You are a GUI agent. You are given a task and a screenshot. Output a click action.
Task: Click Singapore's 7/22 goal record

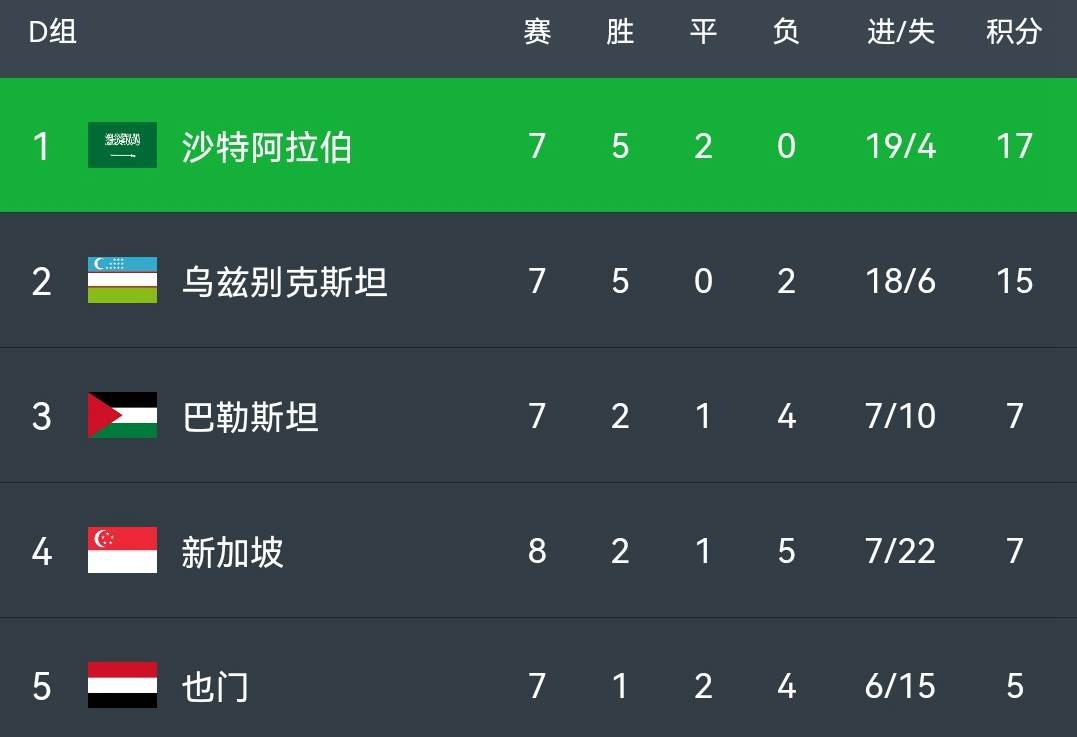[900, 551]
